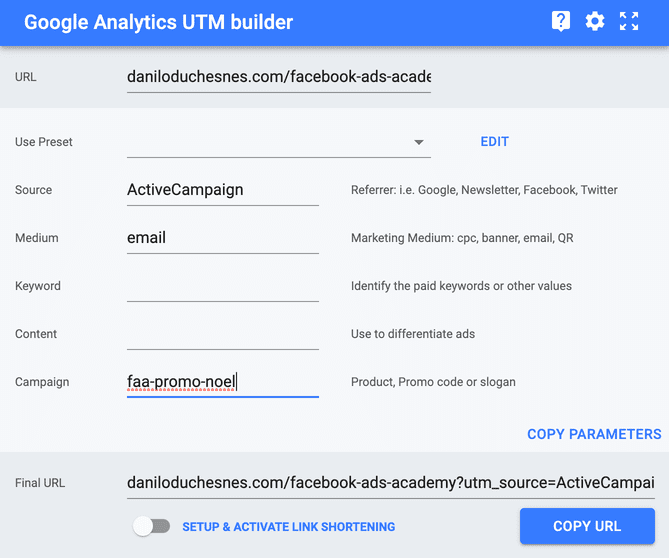Focus the URL input field
669x558 pixels.
pyautogui.click(x=279, y=77)
